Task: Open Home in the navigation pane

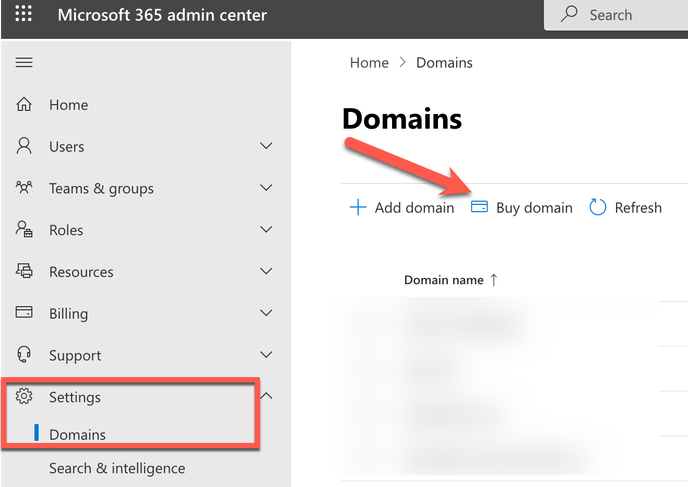Action: 146,104
